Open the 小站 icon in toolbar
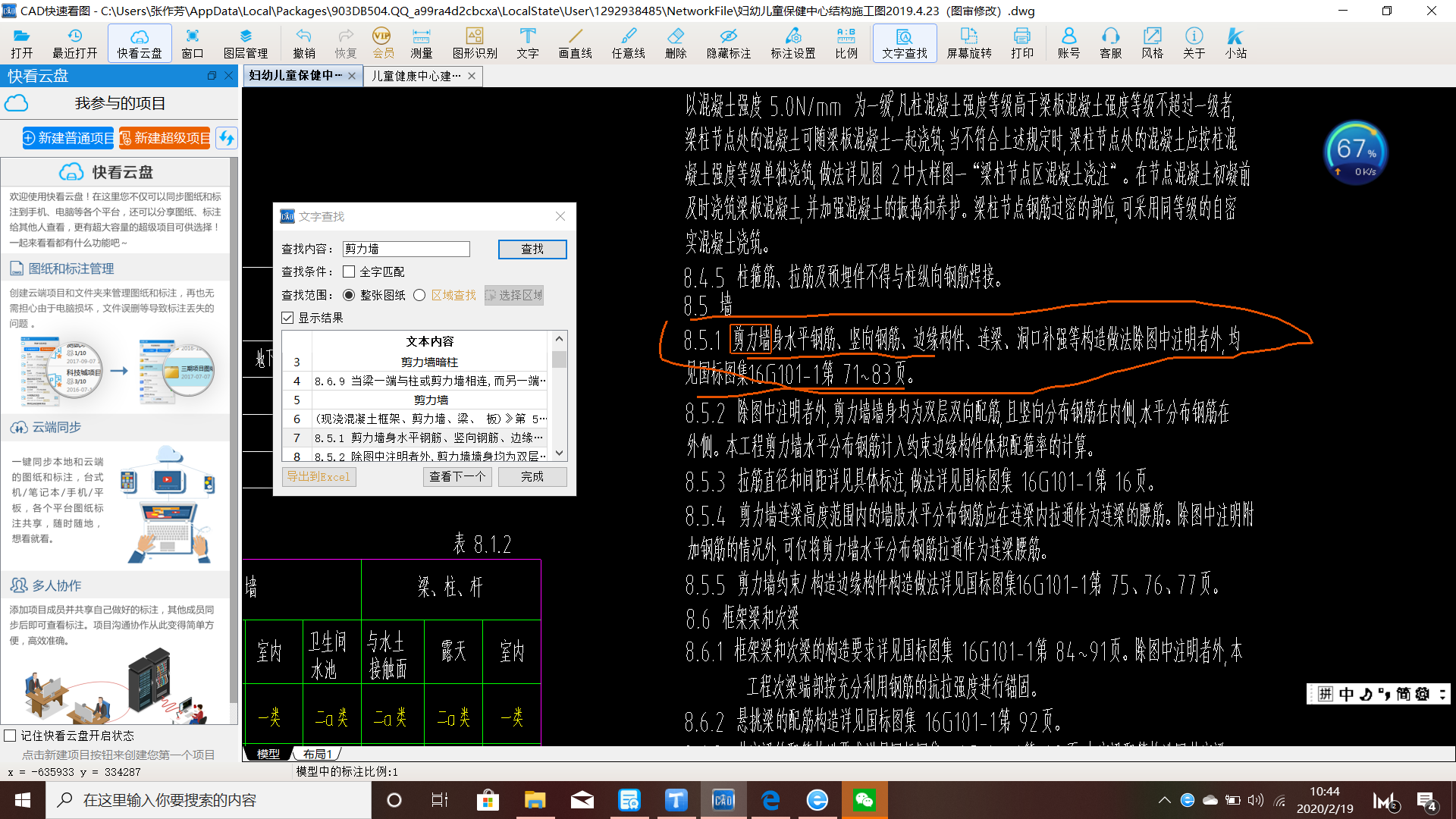 tap(1236, 43)
